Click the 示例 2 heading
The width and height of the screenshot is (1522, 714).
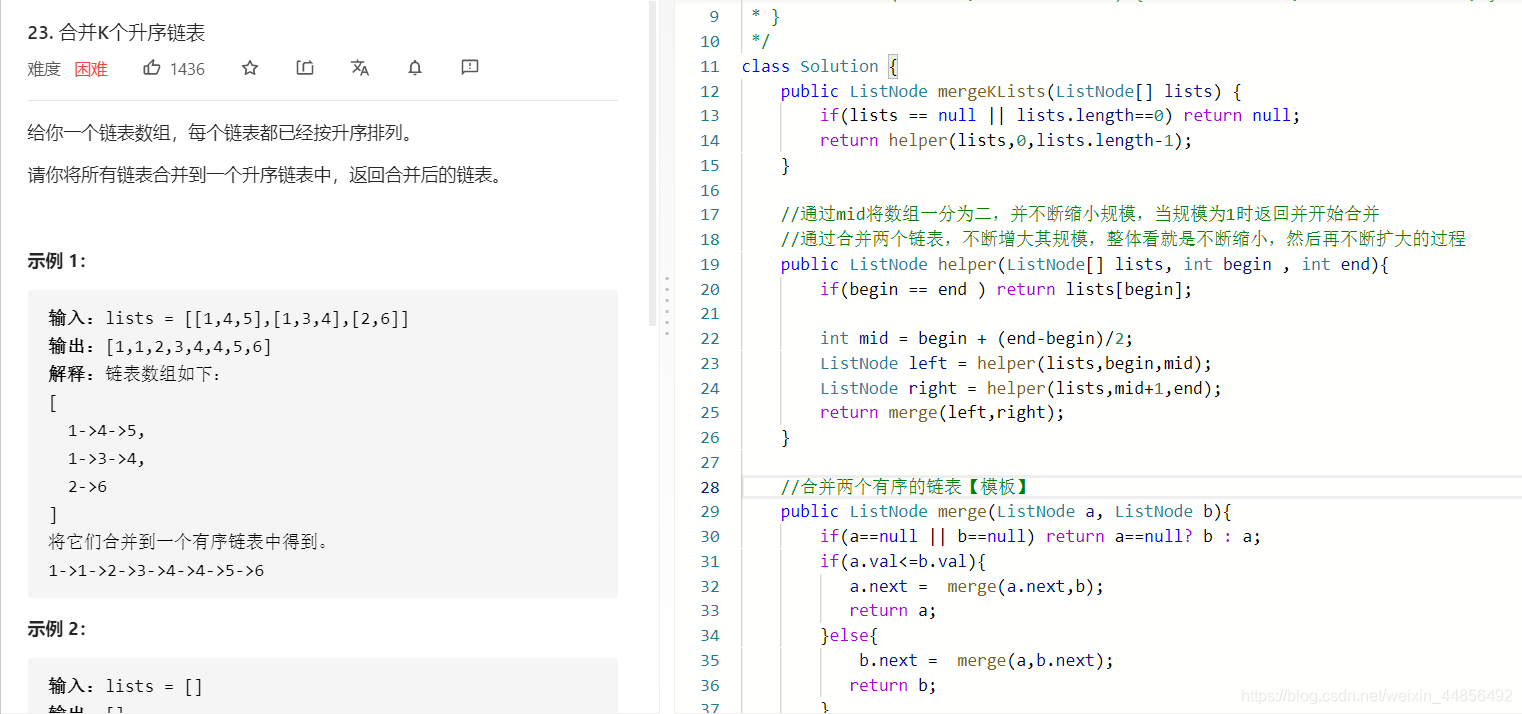pyautogui.click(x=57, y=629)
